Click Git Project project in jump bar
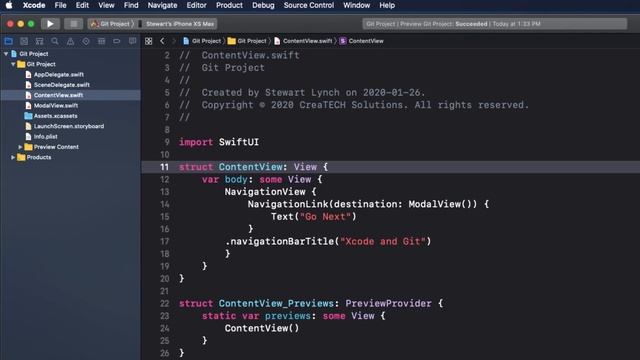Image resolution: width=640 pixels, height=360 pixels. pyautogui.click(x=202, y=41)
